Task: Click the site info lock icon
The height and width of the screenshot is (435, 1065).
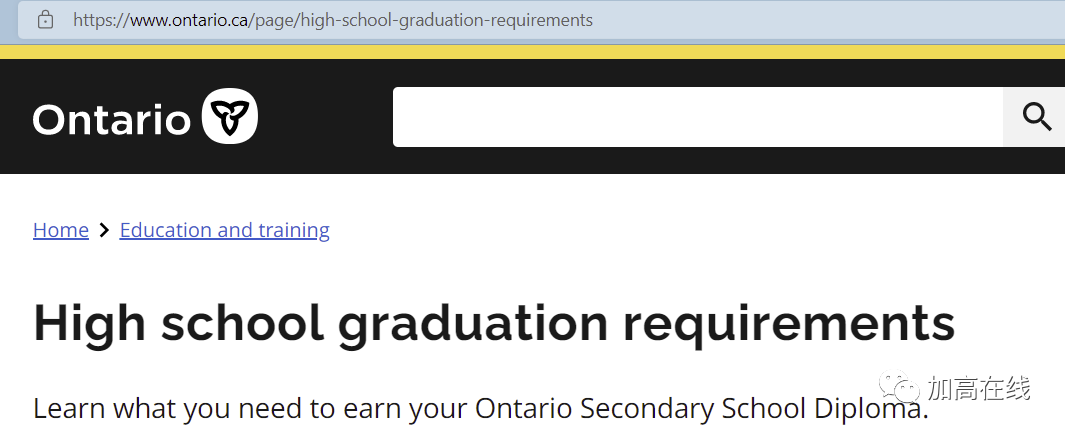Action: [46, 20]
